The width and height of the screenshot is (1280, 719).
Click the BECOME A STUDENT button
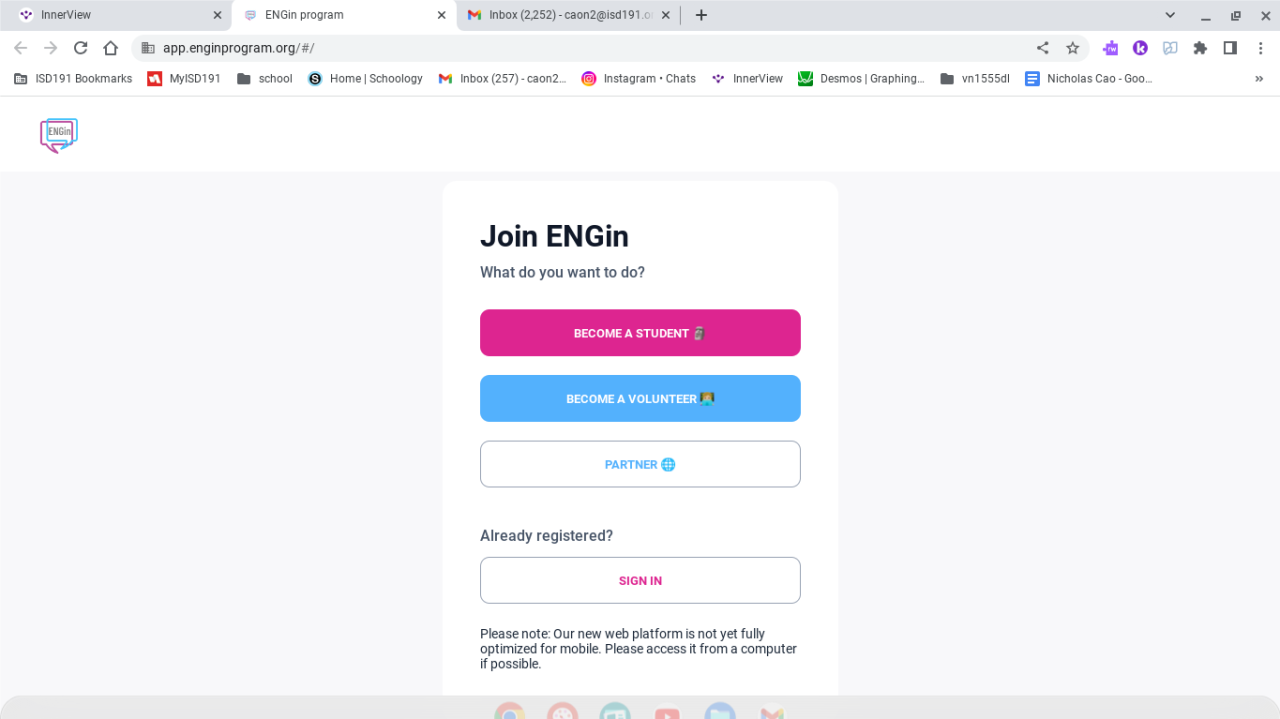point(640,333)
